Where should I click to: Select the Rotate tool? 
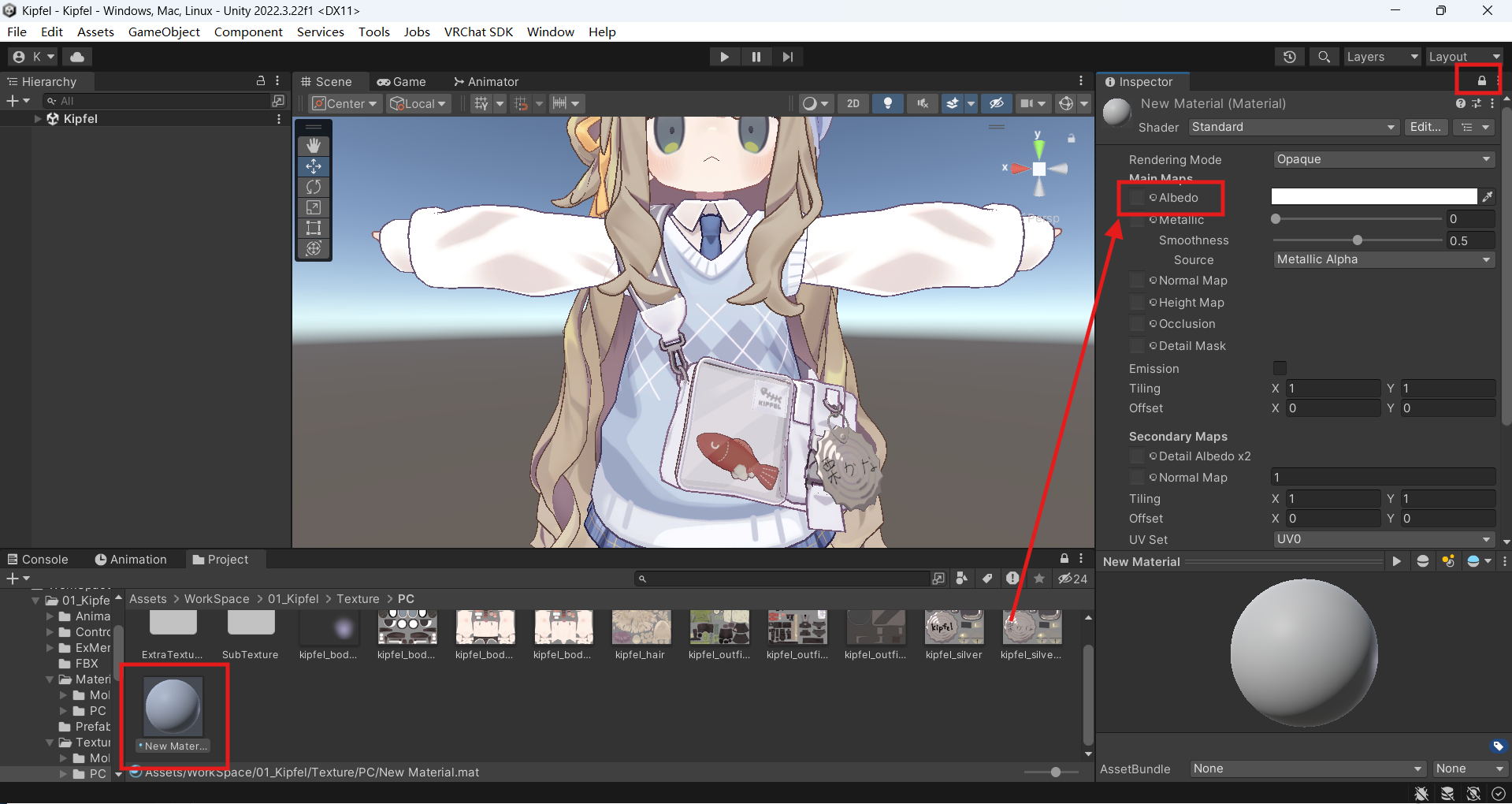[x=314, y=187]
